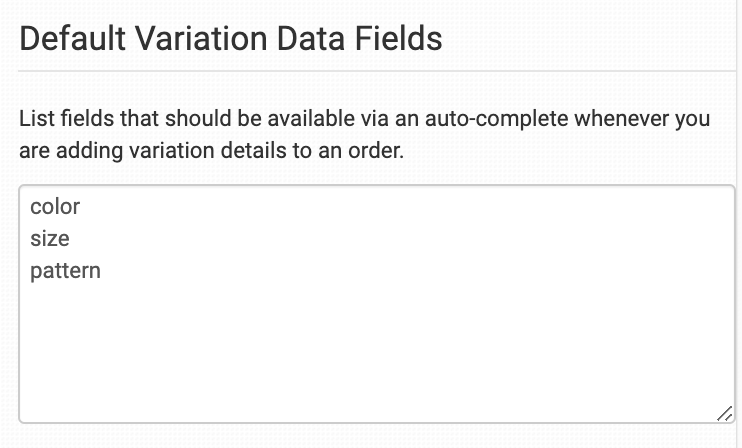Click the word "Fields" in the heading
The width and height of the screenshot is (742, 448).
tap(398, 39)
